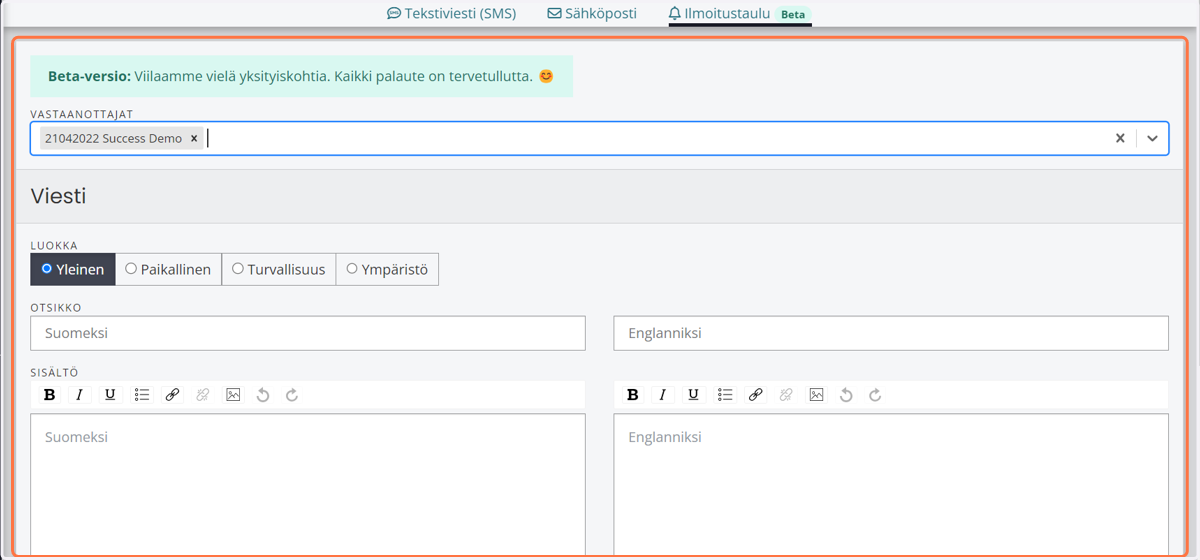
Task: Insert bullet list in Finnish editor
Action: tap(142, 395)
